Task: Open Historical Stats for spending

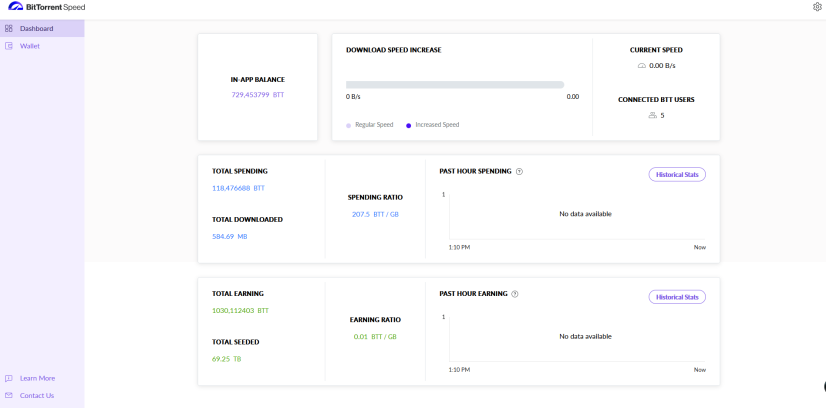Action: 677,174
